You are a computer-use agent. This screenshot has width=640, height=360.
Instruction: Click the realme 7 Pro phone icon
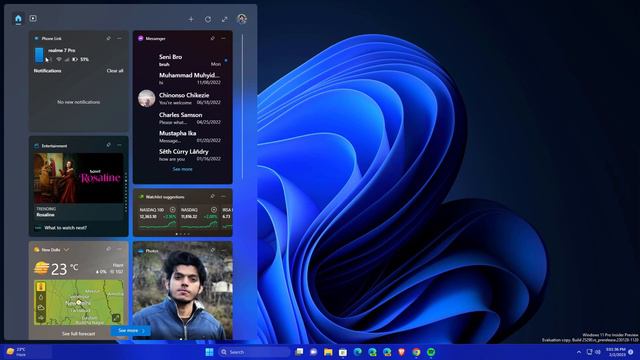pos(39,55)
